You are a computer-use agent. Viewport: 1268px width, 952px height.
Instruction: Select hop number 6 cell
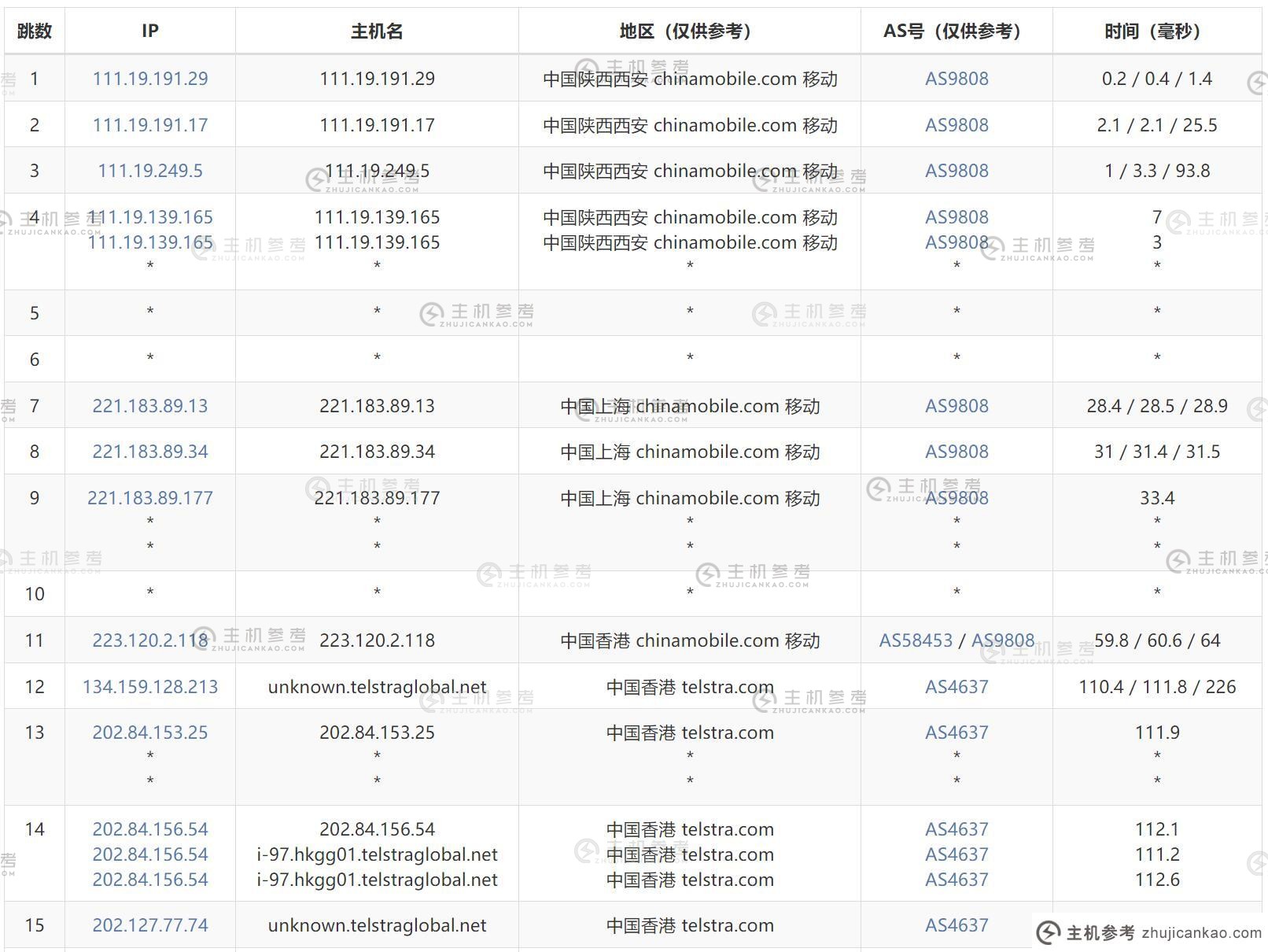35,360
